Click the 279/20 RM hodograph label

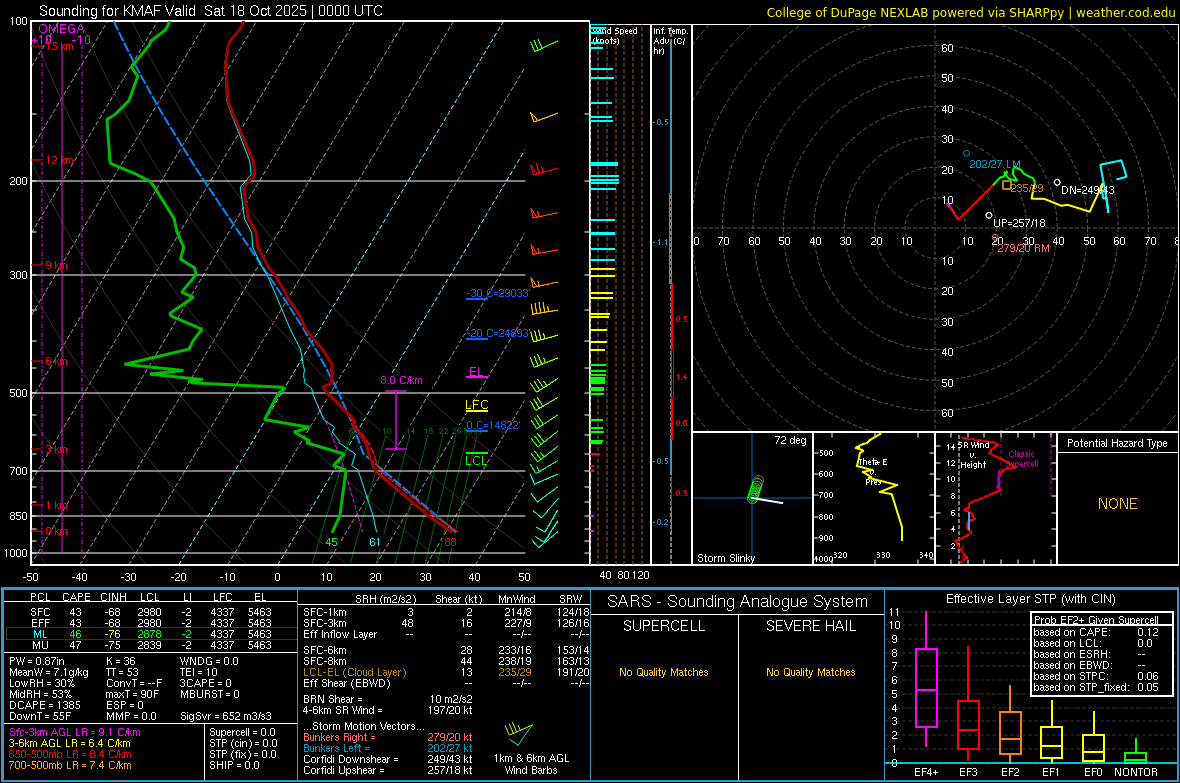click(1023, 248)
